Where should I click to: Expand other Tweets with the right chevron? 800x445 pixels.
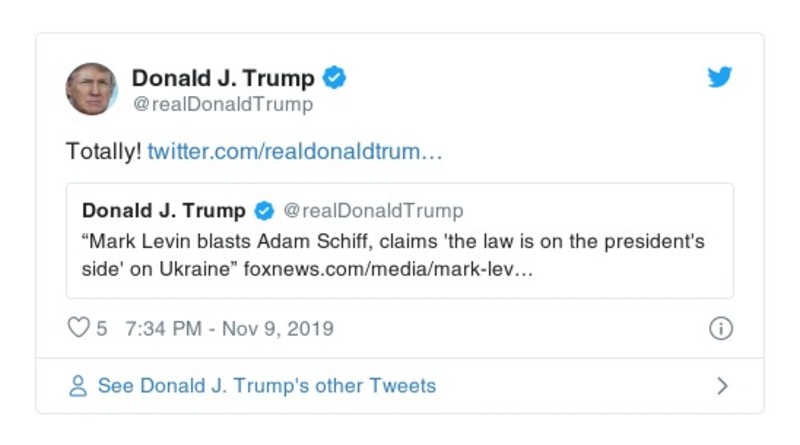pos(722,386)
